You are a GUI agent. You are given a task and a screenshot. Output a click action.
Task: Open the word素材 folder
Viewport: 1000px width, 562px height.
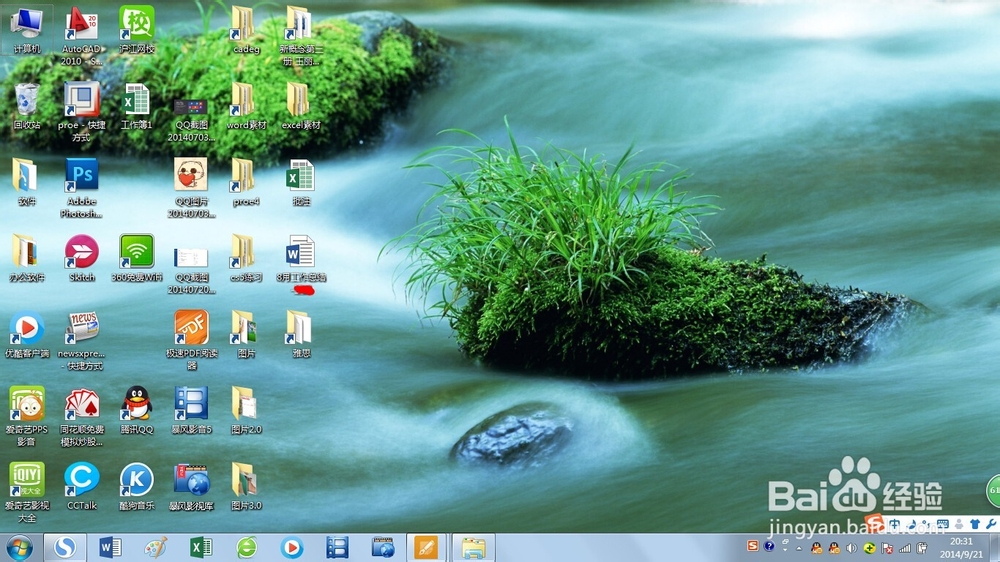tap(246, 106)
